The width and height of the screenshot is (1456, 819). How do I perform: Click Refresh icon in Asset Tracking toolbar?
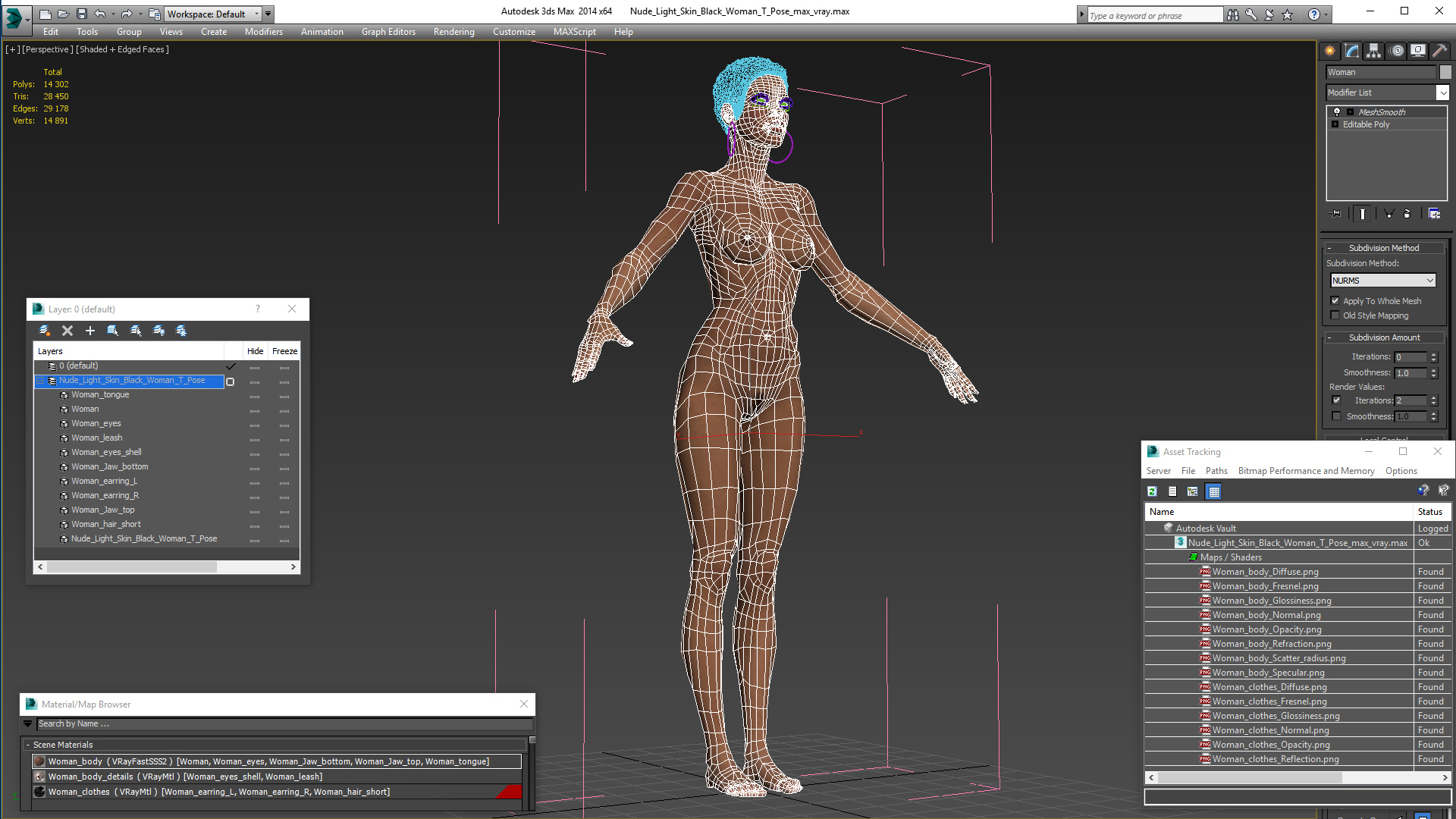point(1152,491)
